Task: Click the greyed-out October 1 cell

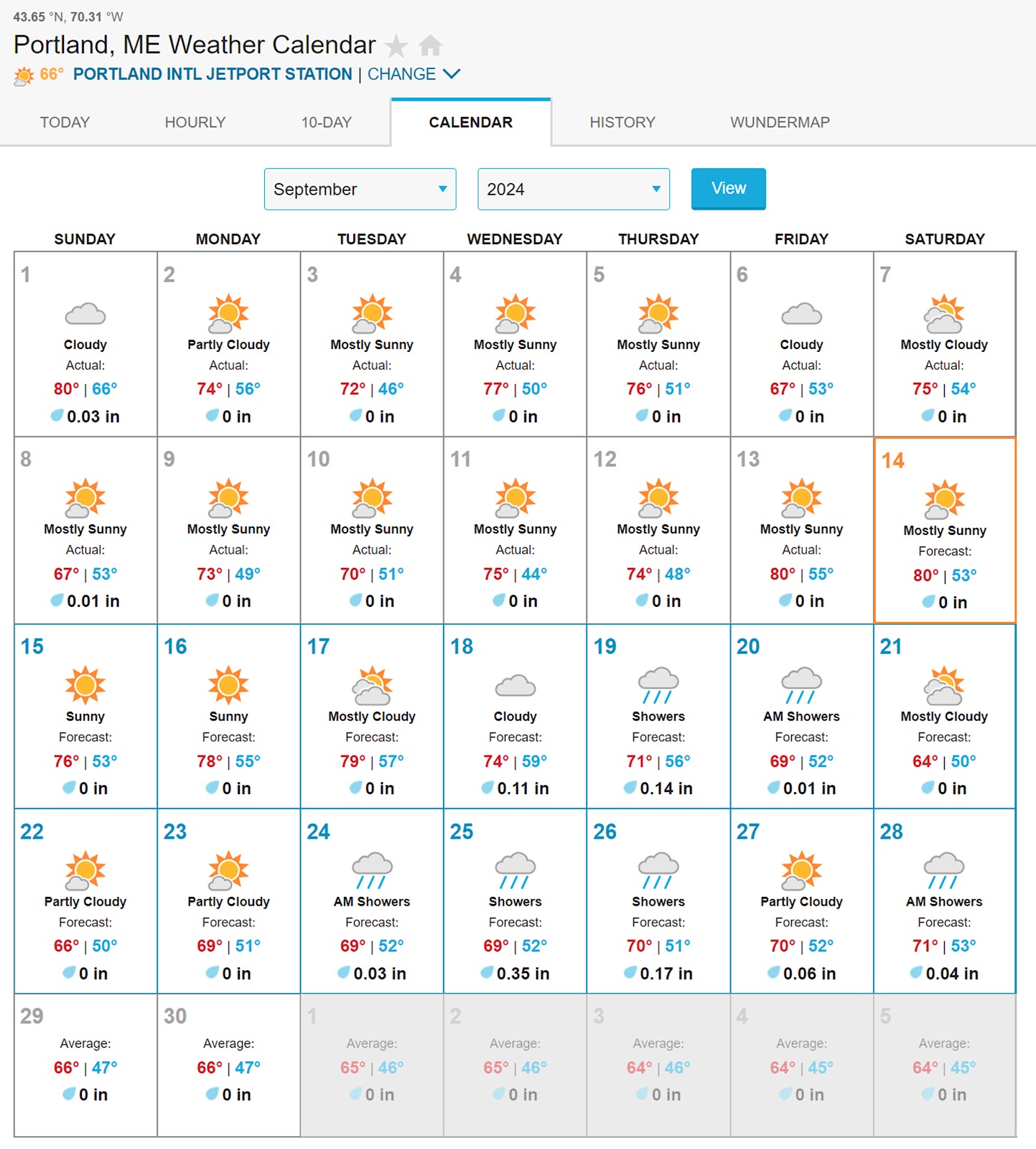Action: tap(372, 1065)
